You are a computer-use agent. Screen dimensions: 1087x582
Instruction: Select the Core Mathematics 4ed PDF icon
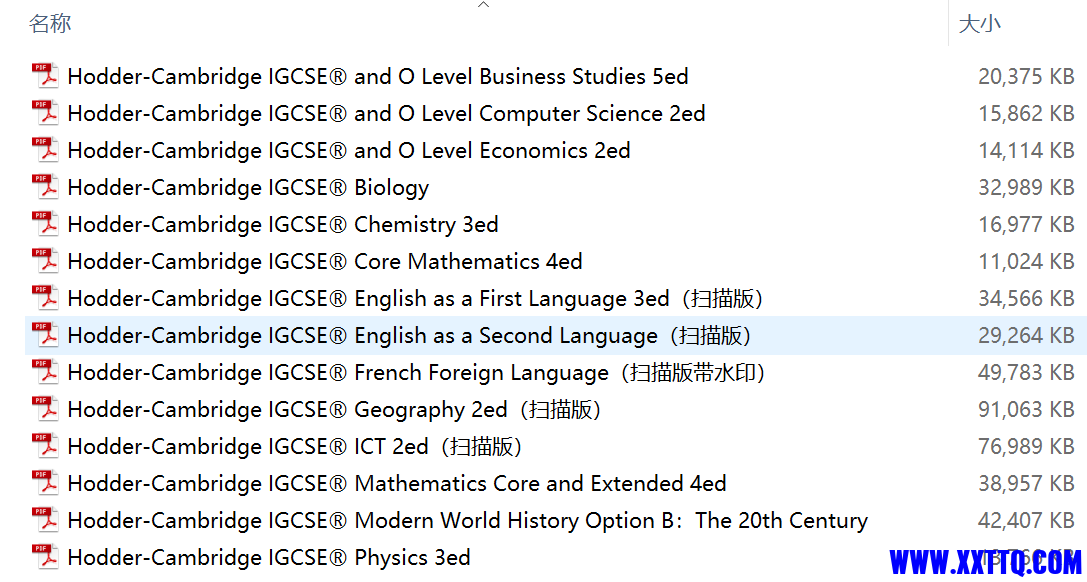[x=46, y=261]
